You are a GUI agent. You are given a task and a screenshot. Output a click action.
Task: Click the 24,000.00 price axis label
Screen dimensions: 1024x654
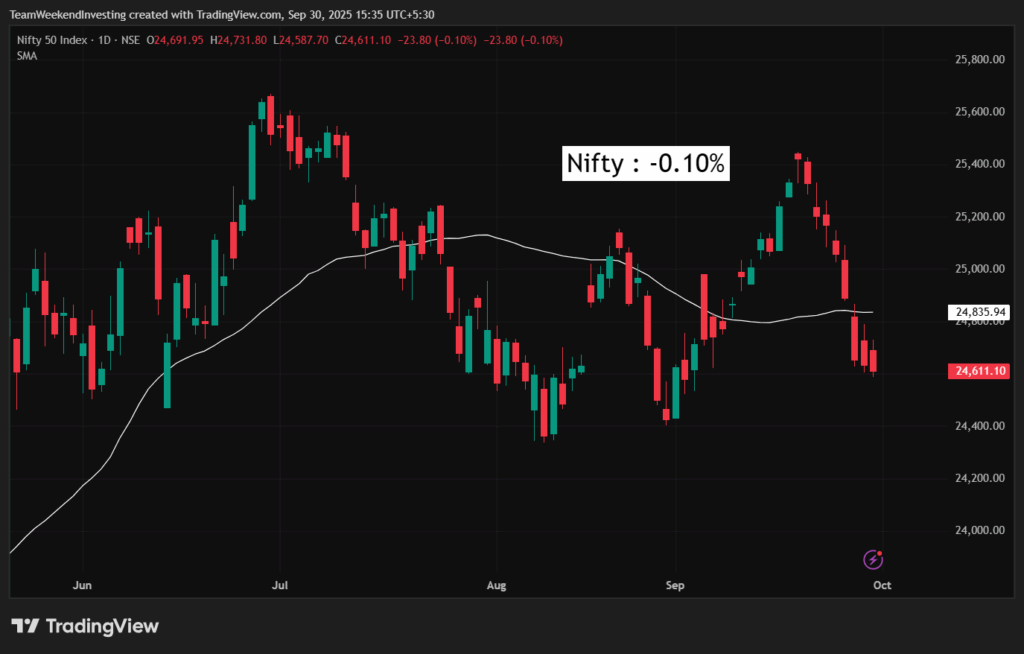click(979, 530)
